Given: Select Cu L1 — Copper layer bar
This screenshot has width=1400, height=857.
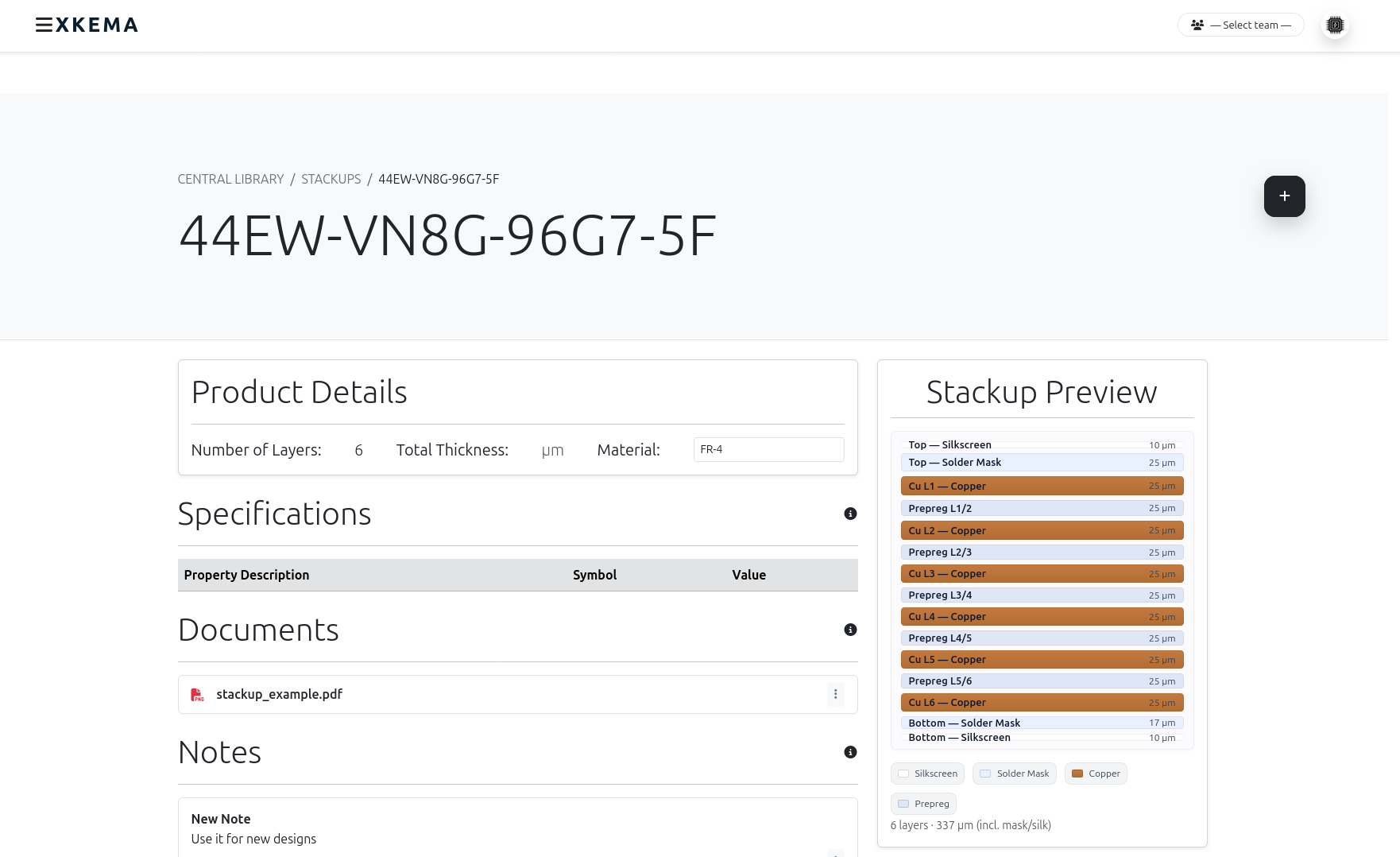Looking at the screenshot, I should (1042, 486).
